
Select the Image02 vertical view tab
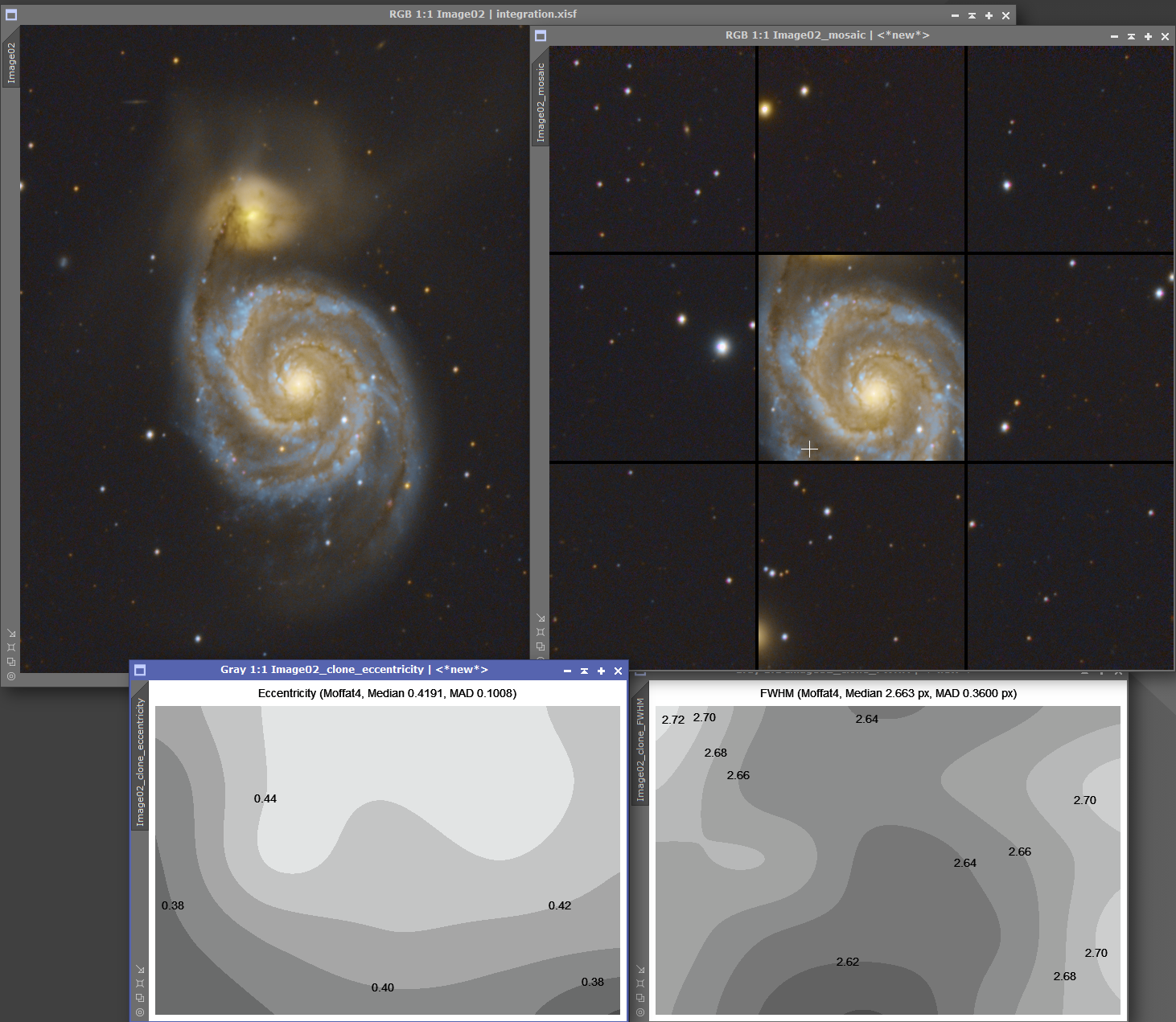[11, 63]
